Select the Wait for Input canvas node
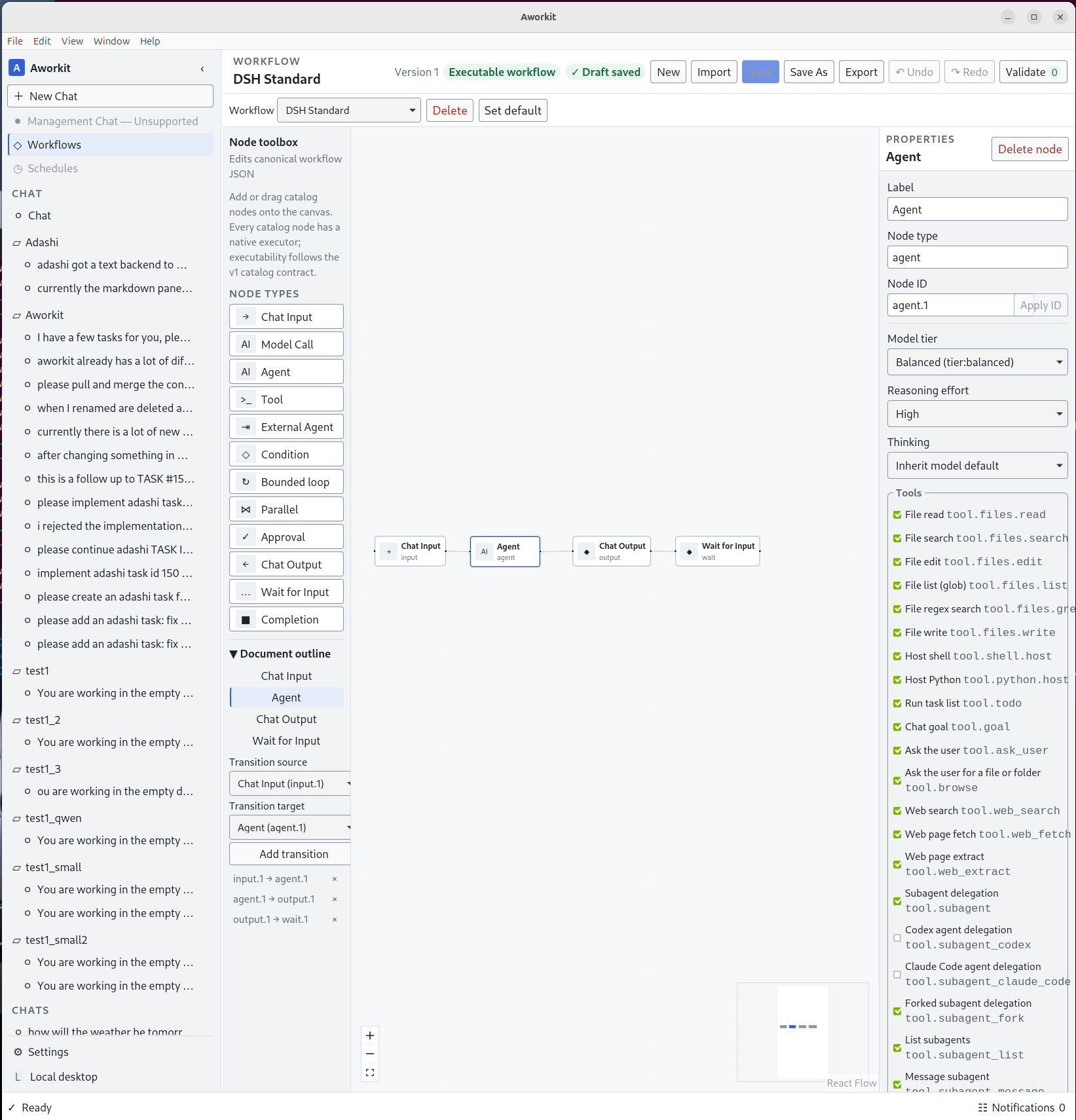Viewport: 1076px width, 1120px height. point(718,551)
